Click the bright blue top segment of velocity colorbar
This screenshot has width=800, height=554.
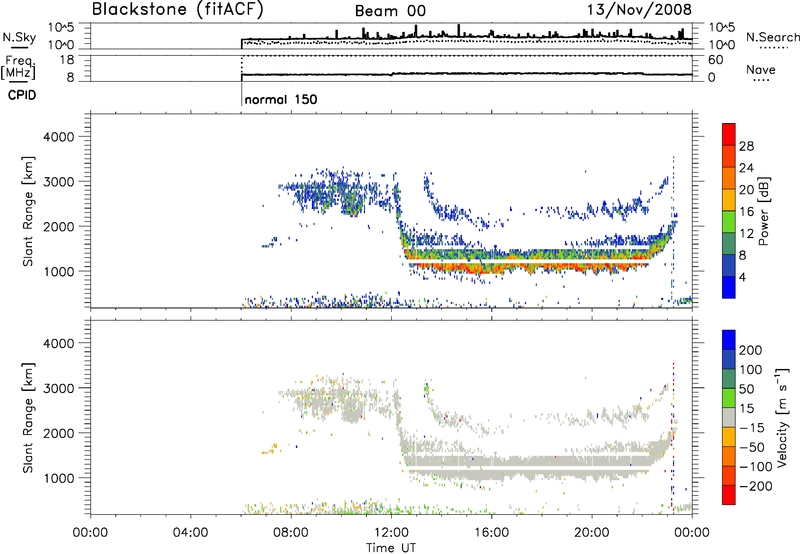(729, 340)
